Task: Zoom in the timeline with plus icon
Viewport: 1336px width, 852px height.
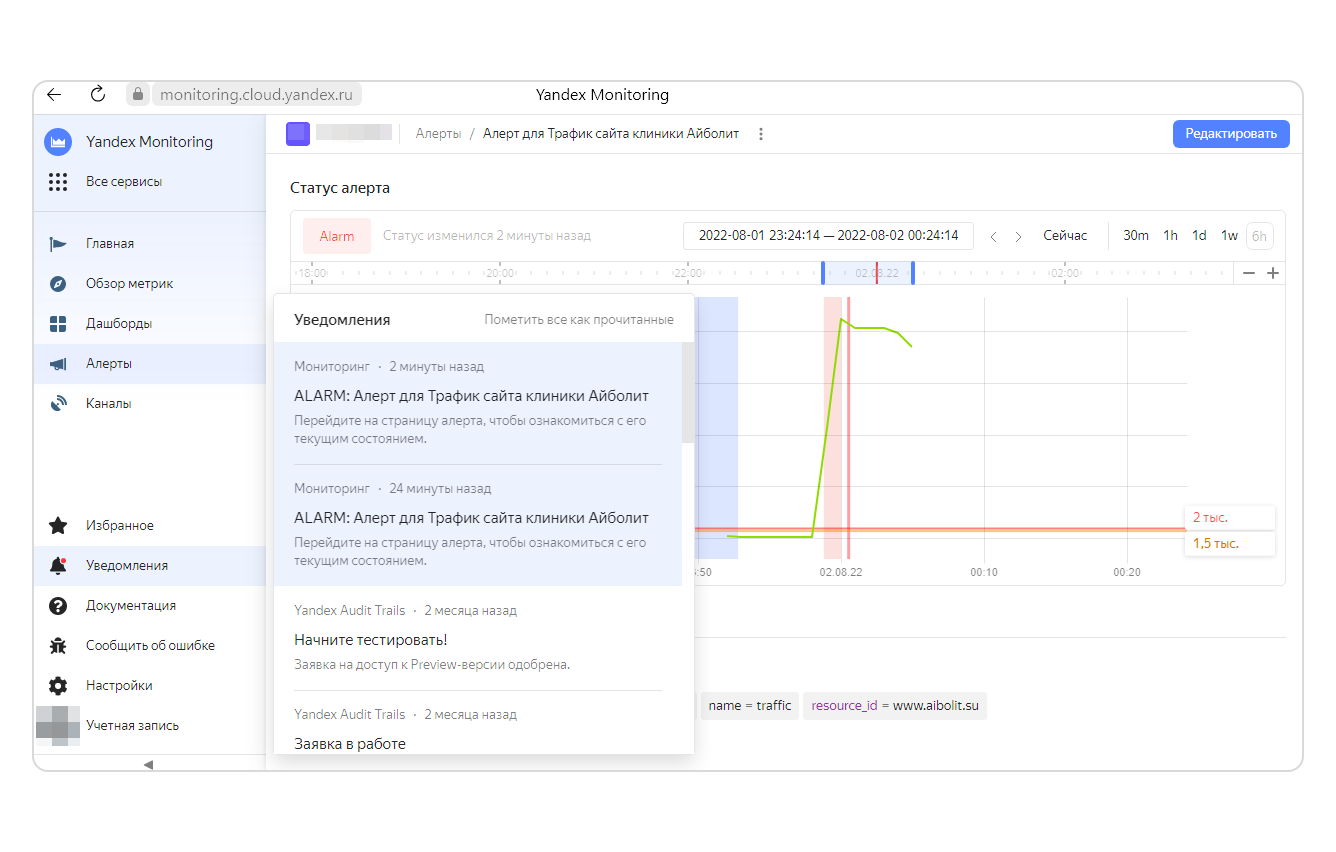Action: tap(1273, 273)
